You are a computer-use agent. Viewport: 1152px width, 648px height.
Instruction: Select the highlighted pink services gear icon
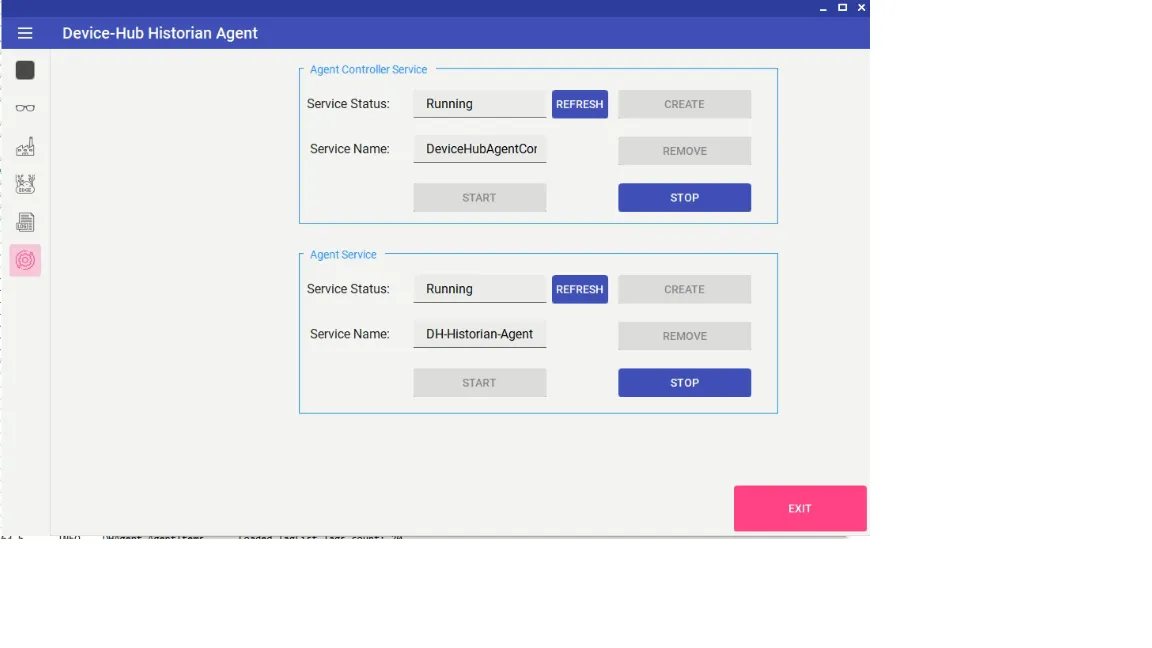(25, 260)
